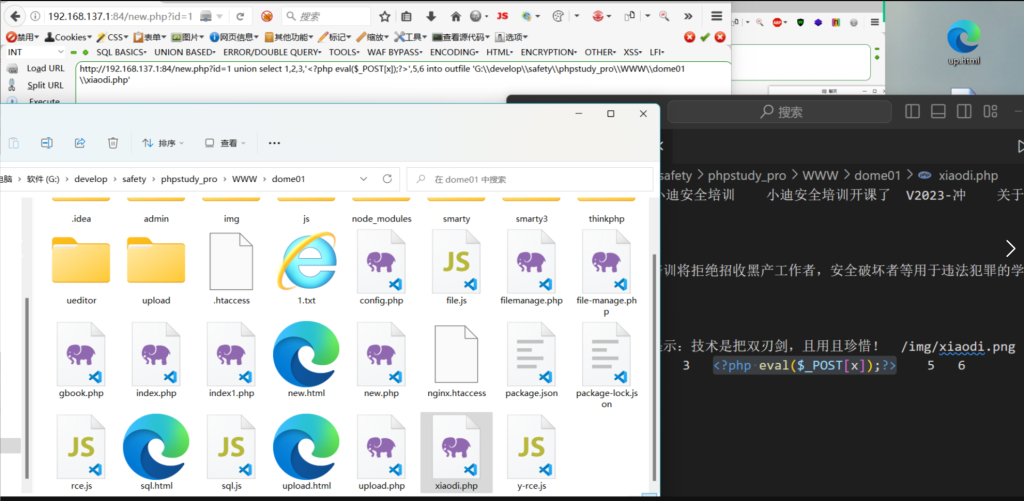Refresh the Explorer folder view
The height and width of the screenshot is (501, 1024).
point(387,178)
